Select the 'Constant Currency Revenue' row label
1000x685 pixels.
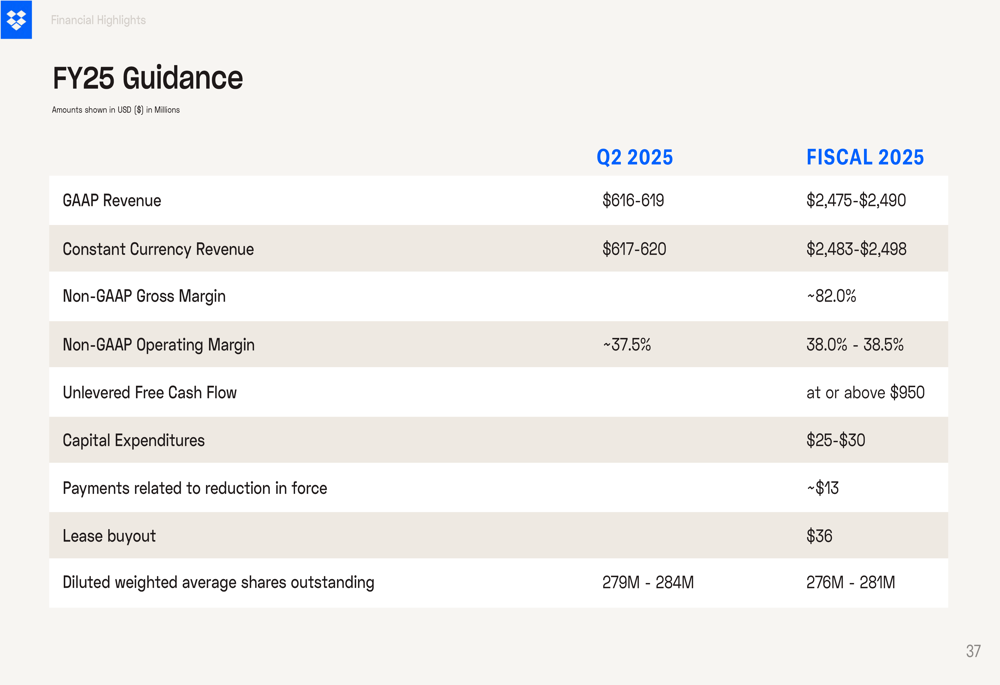click(158, 249)
